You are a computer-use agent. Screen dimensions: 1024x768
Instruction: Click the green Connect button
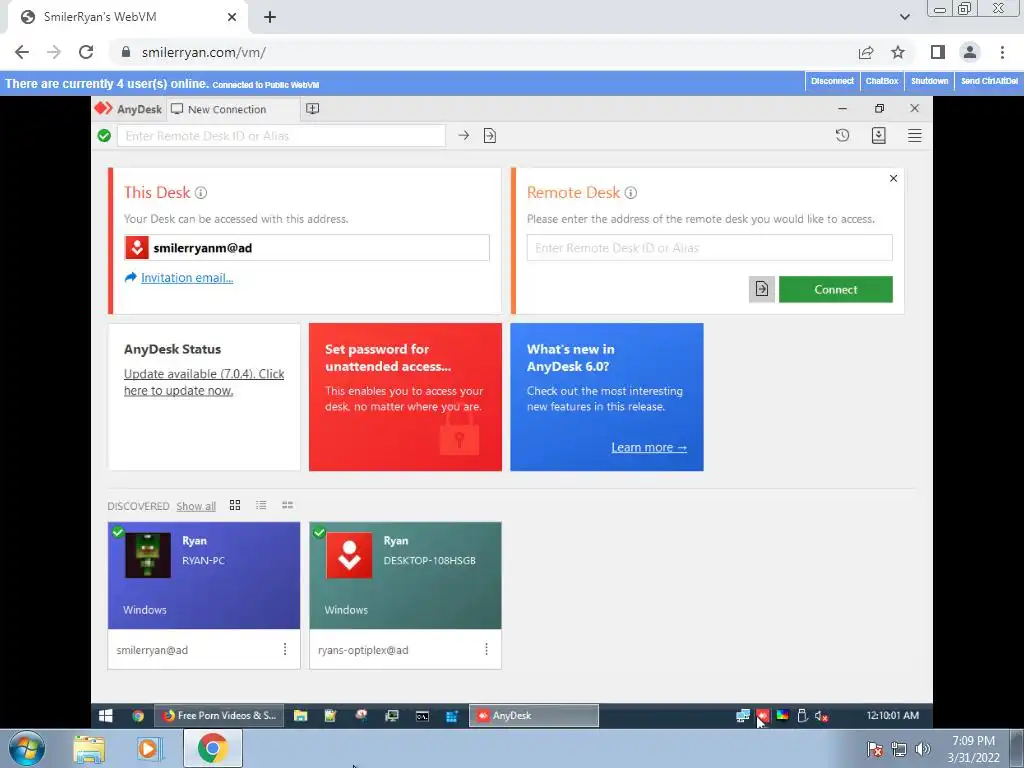(836, 289)
